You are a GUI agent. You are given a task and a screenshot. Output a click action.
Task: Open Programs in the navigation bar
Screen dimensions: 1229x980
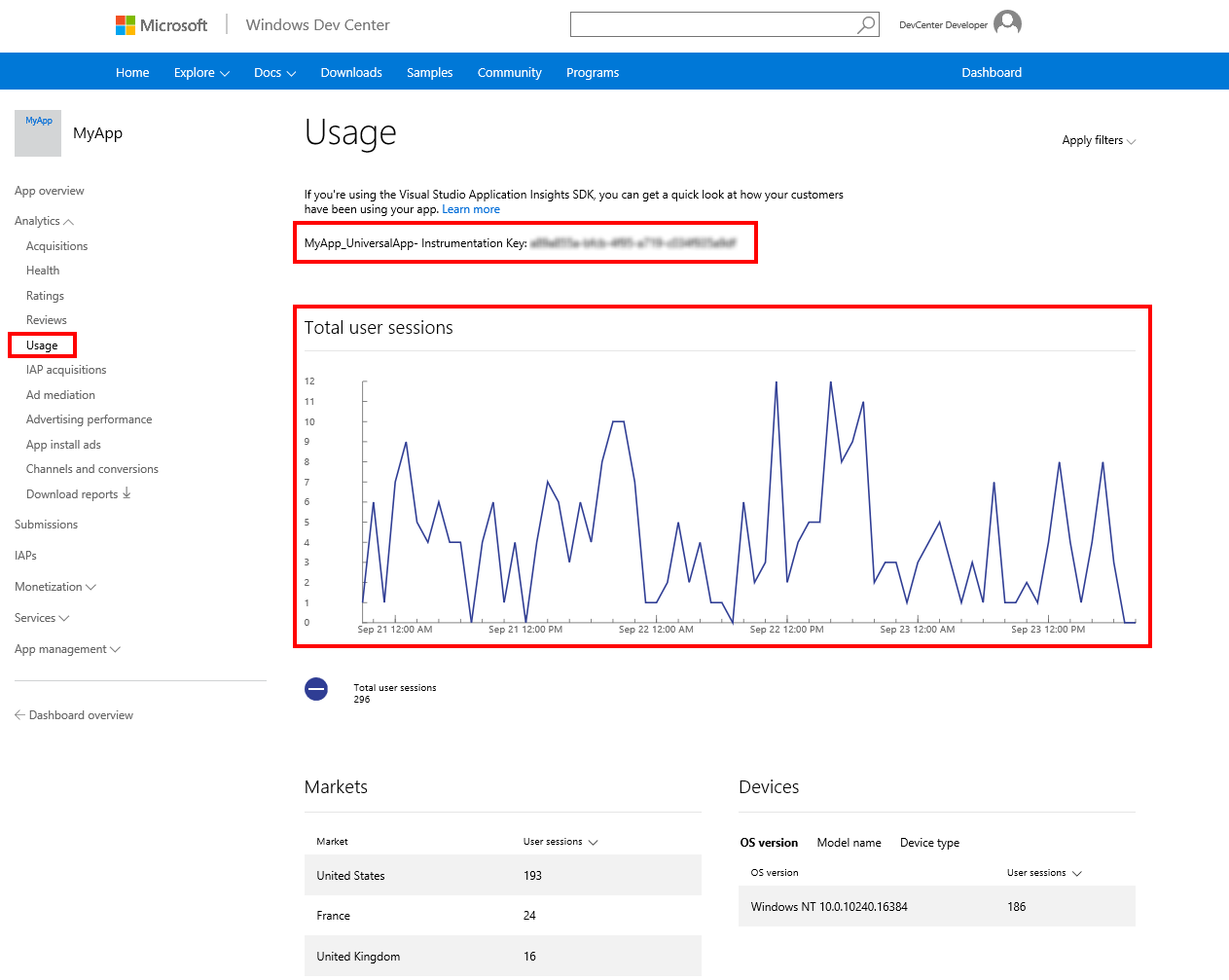(593, 73)
